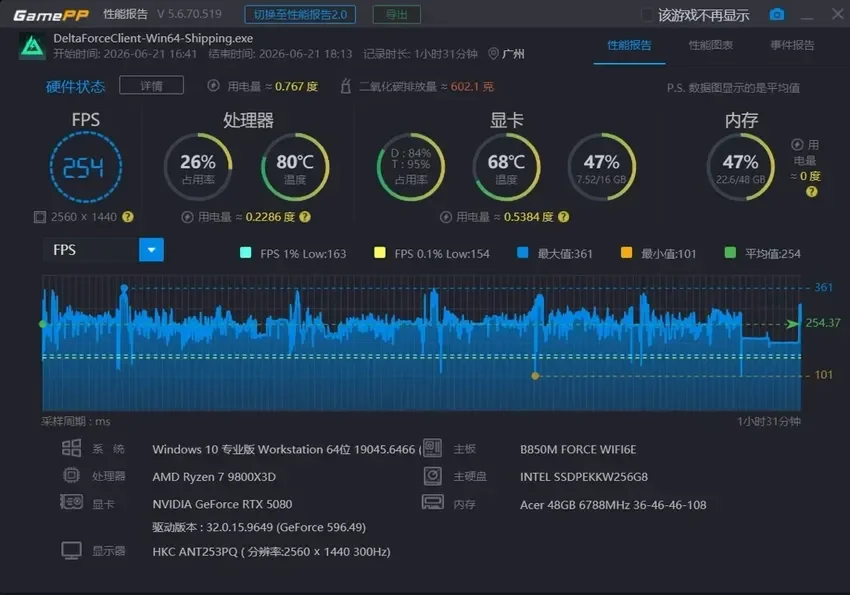This screenshot has width=850, height=595.
Task: Click the location pin icon beside 广州
Action: [493, 54]
